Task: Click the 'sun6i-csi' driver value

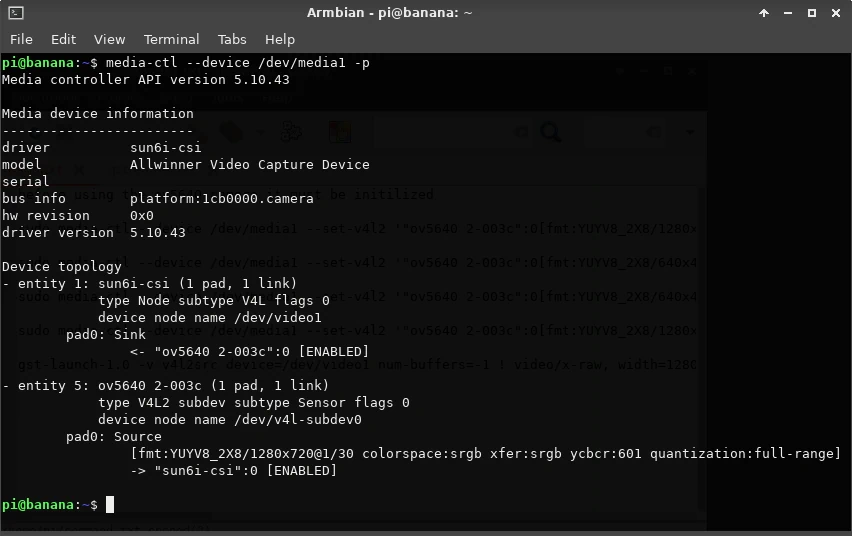Action: (x=165, y=148)
